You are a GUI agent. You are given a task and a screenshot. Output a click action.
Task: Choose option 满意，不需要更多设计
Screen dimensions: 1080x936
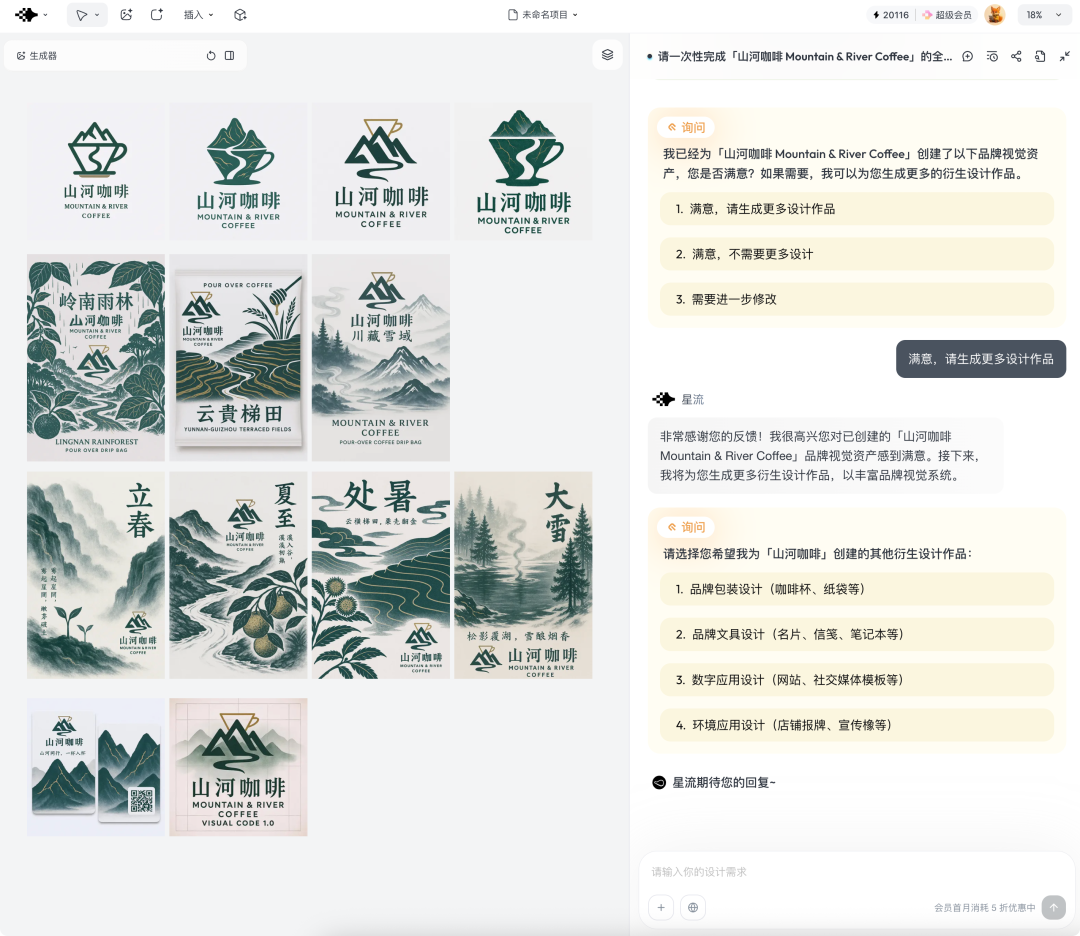coord(856,254)
